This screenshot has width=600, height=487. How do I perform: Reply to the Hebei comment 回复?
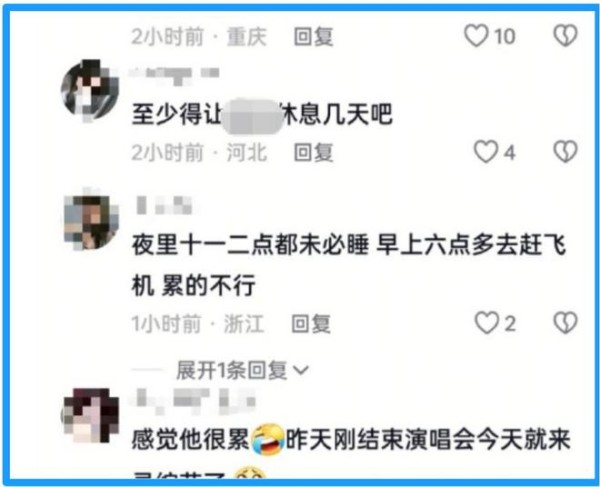pyautogui.click(x=313, y=152)
